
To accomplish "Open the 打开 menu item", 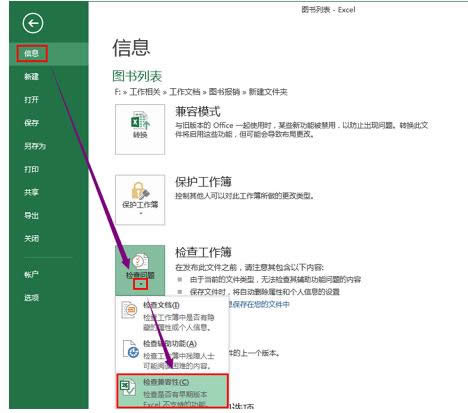I will (49, 100).
